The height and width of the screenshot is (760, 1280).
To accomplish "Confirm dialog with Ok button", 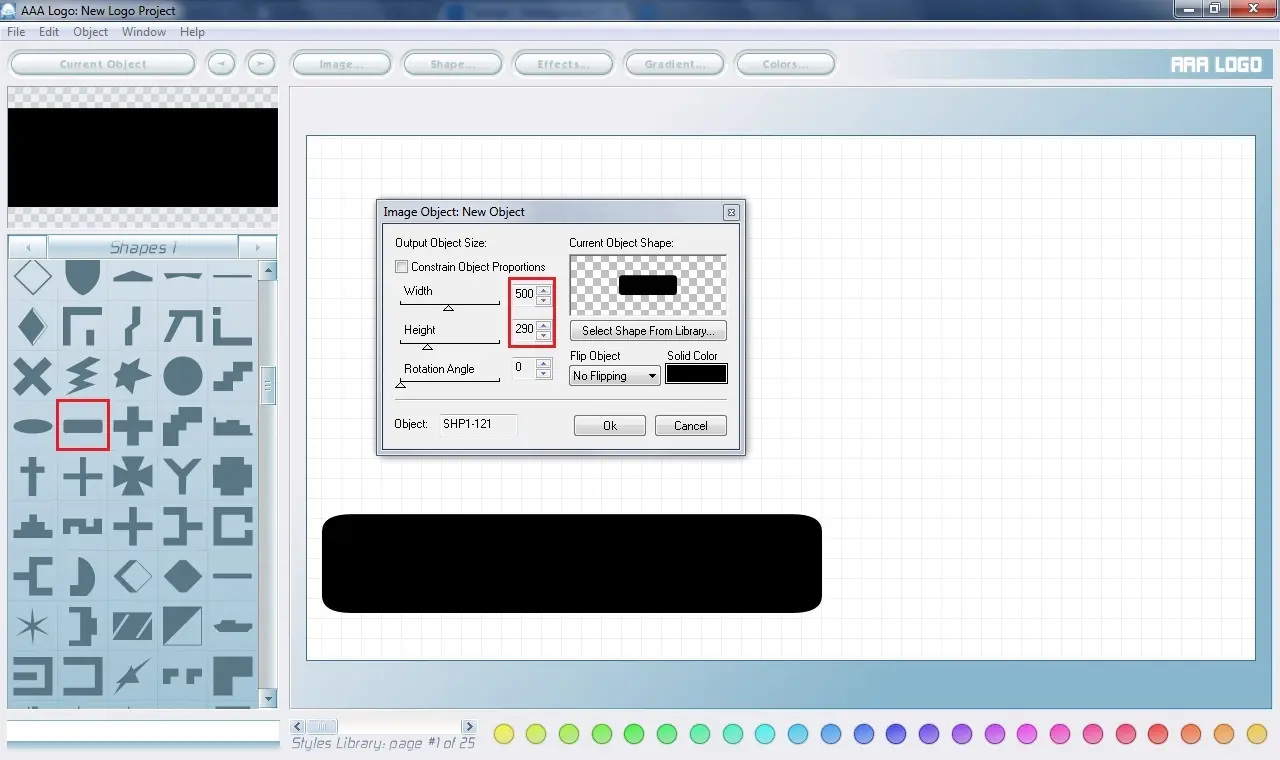I will click(x=610, y=426).
